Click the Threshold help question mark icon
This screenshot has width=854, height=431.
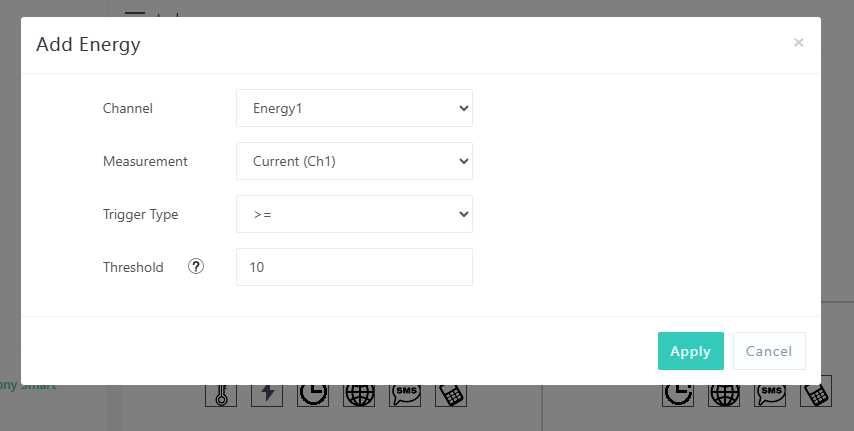pyautogui.click(x=196, y=267)
